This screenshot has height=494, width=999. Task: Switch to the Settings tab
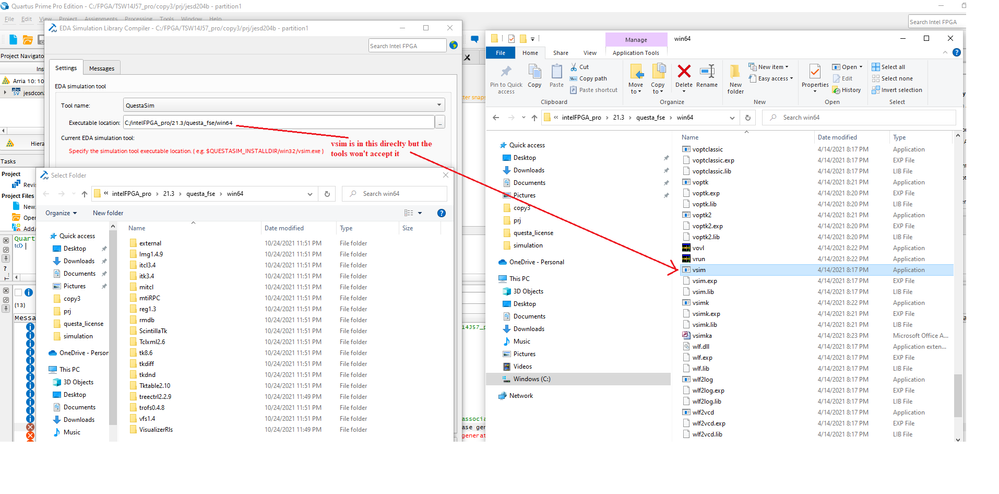[x=66, y=68]
